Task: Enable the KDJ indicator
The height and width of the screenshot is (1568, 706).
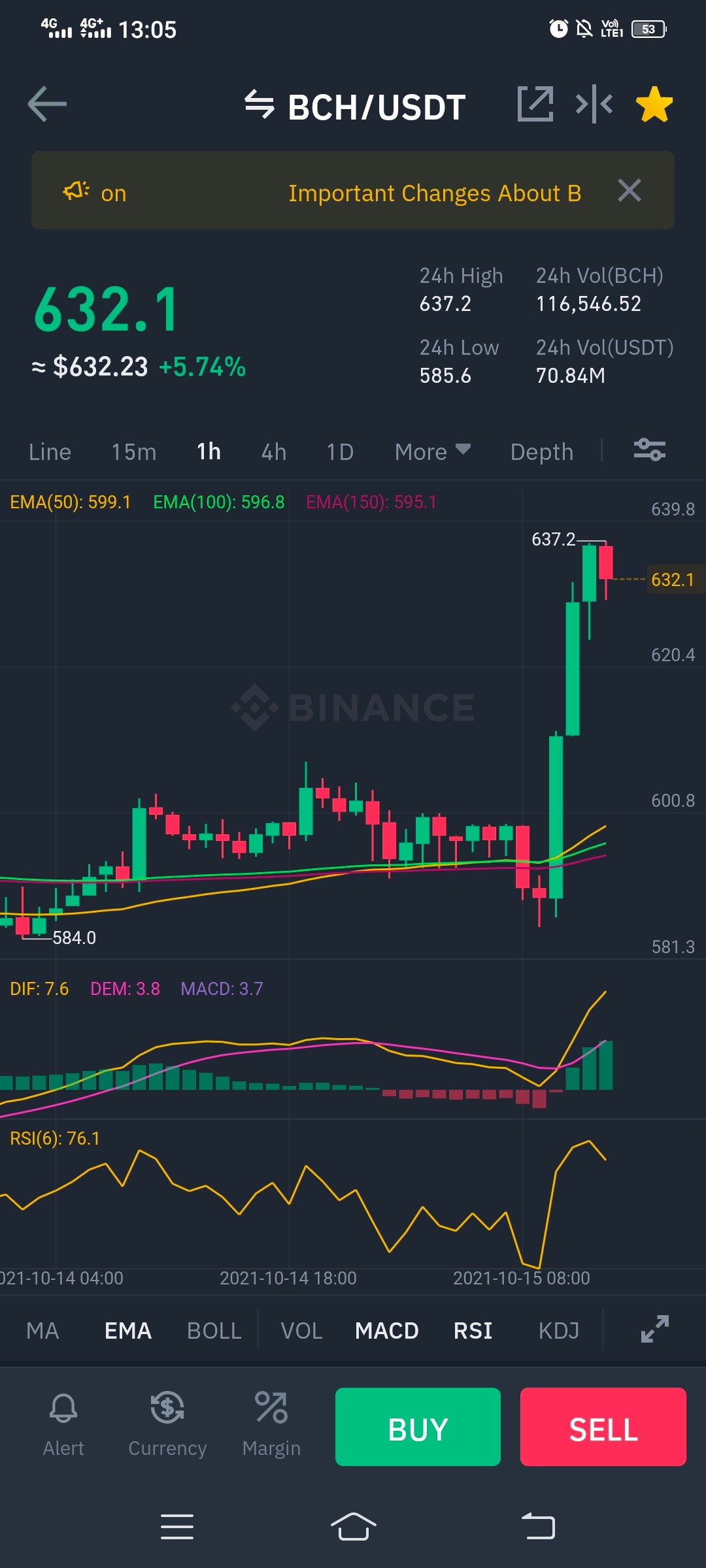Action: [559, 1330]
